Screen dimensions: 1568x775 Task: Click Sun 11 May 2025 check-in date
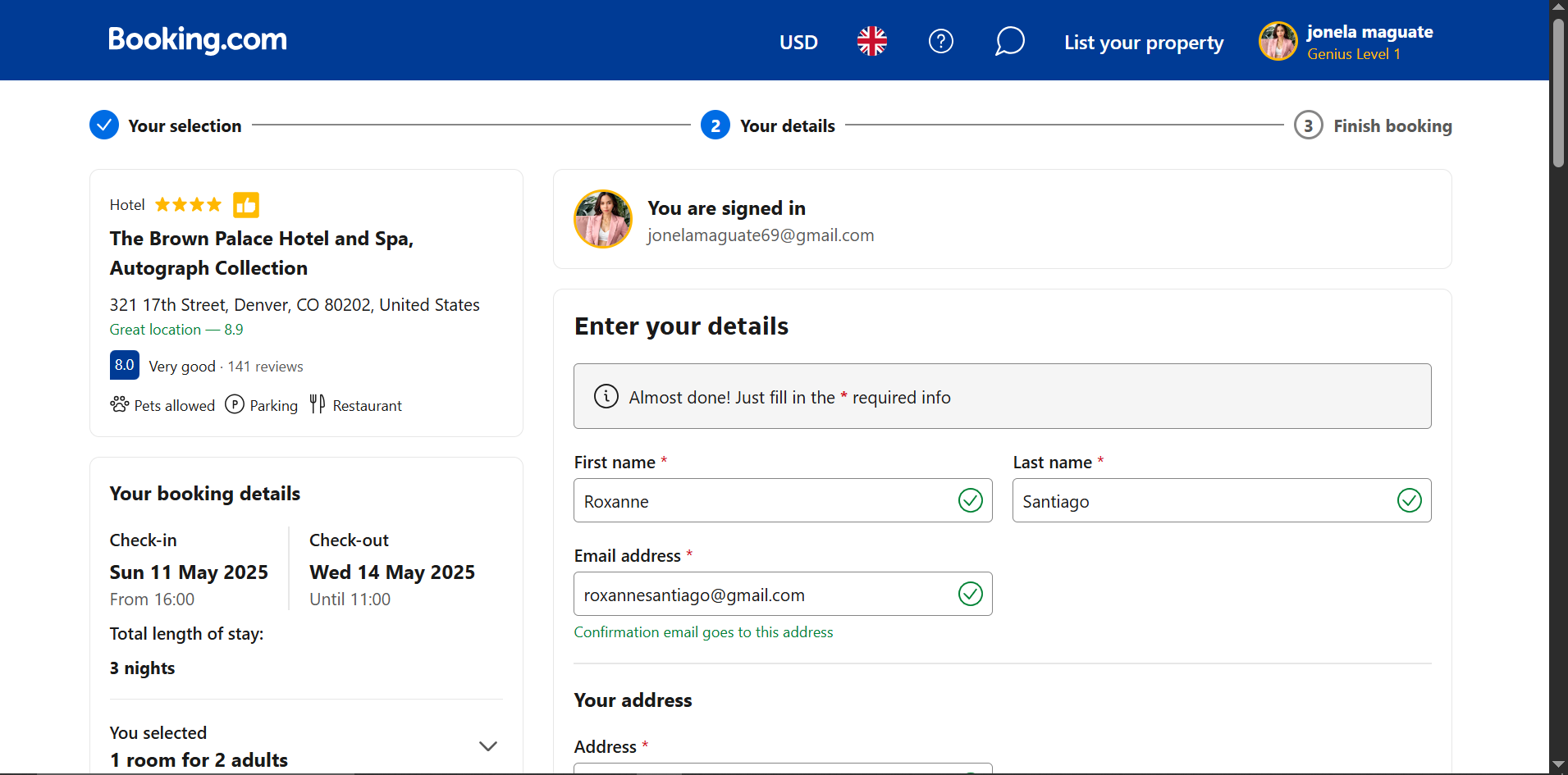[189, 572]
